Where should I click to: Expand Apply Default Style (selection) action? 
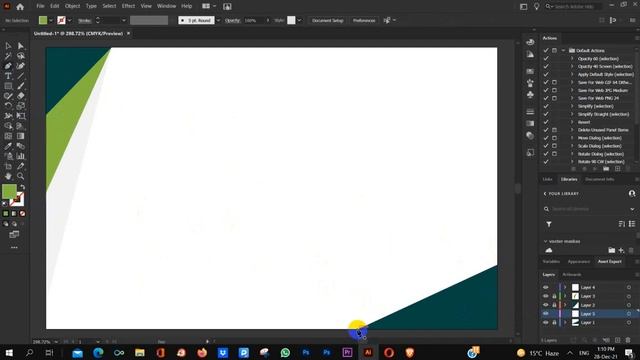click(x=572, y=74)
